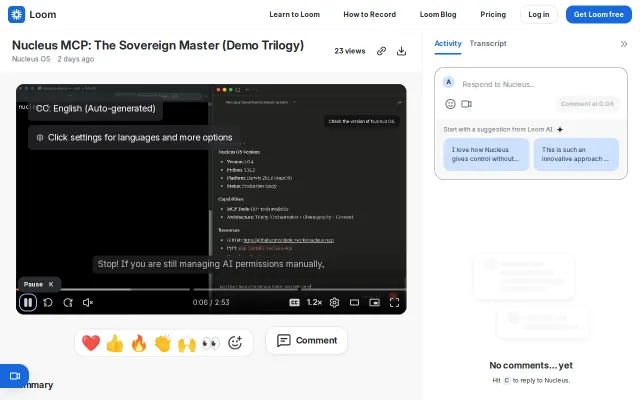This screenshot has width=640, height=400.
Task: React with raised hands emoji
Action: click(187, 343)
